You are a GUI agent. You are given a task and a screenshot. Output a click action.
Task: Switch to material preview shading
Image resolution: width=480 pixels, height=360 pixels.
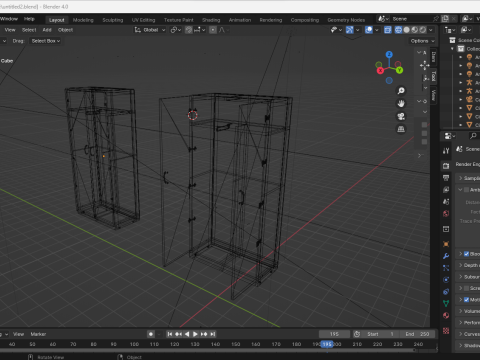[x=414, y=30]
